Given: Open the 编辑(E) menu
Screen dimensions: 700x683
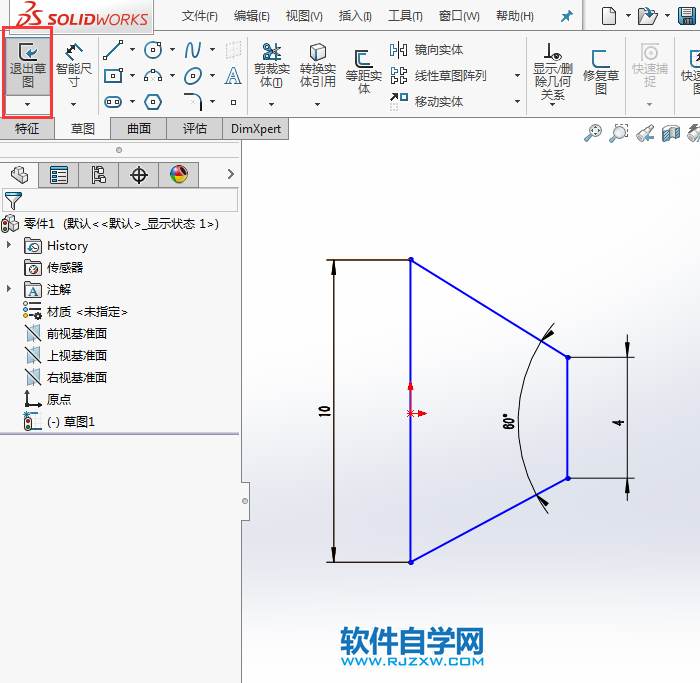Looking at the screenshot, I should (252, 17).
